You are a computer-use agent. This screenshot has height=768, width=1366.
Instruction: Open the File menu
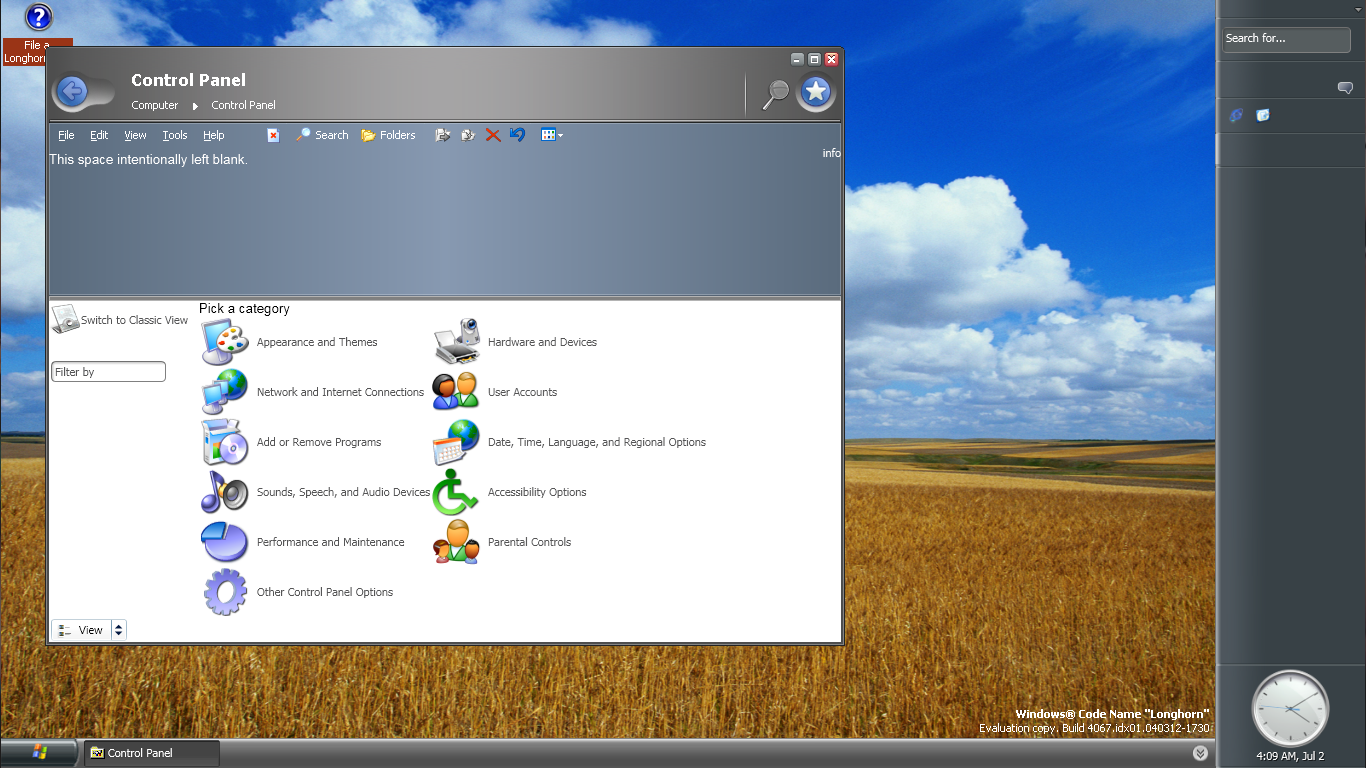[66, 135]
